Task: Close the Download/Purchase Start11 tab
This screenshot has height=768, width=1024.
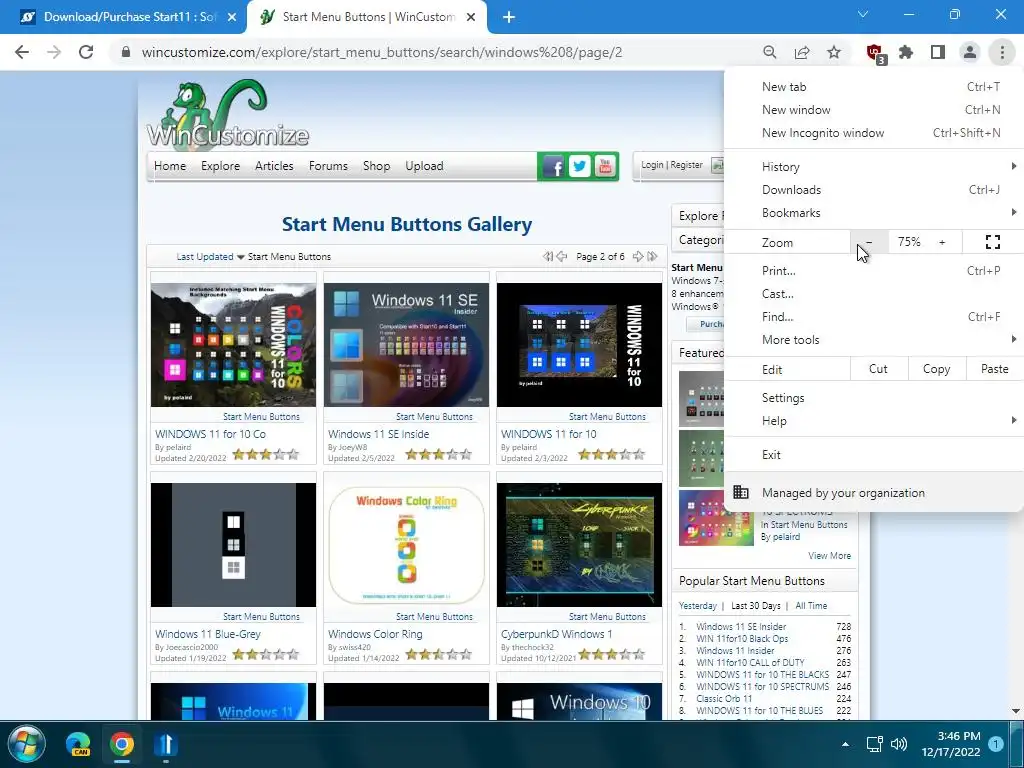Action: pos(232,17)
